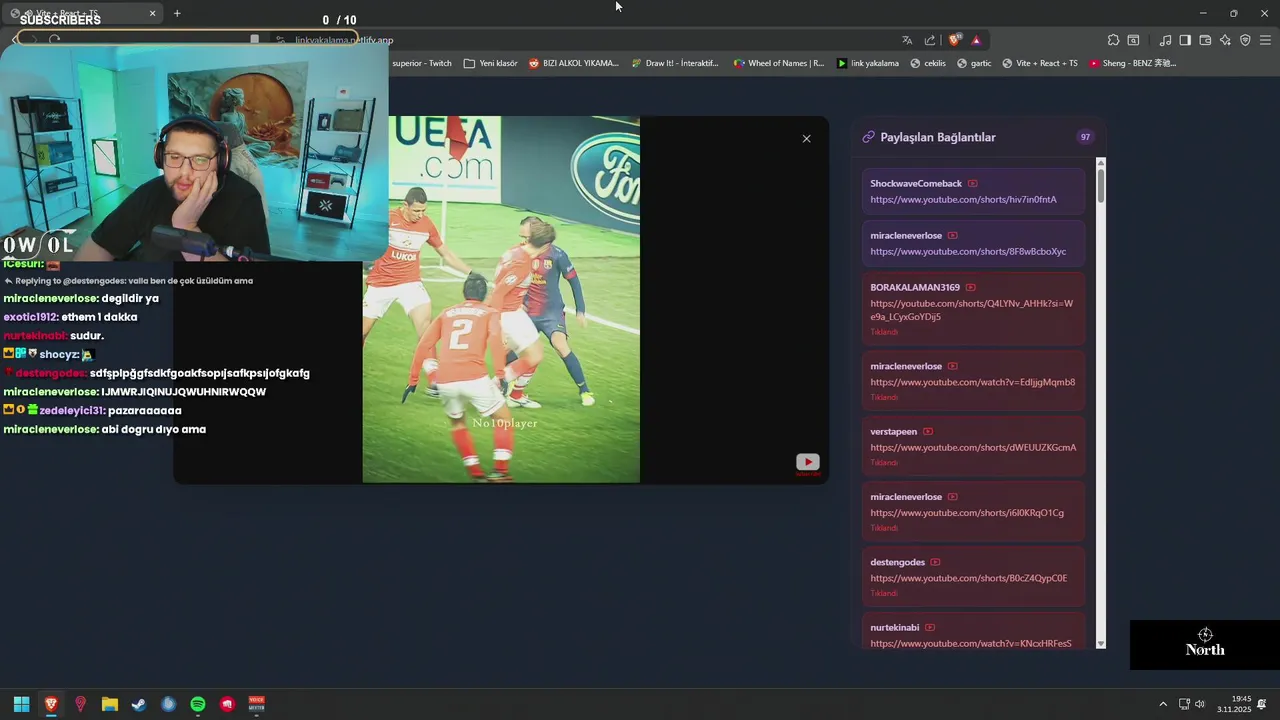Click the share icon in address bar

tap(930, 40)
